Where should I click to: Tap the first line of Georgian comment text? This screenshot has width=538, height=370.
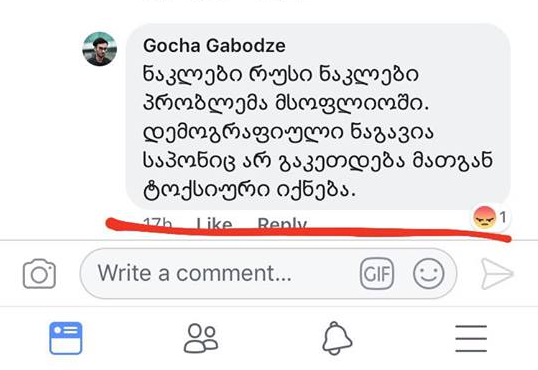coord(281,74)
